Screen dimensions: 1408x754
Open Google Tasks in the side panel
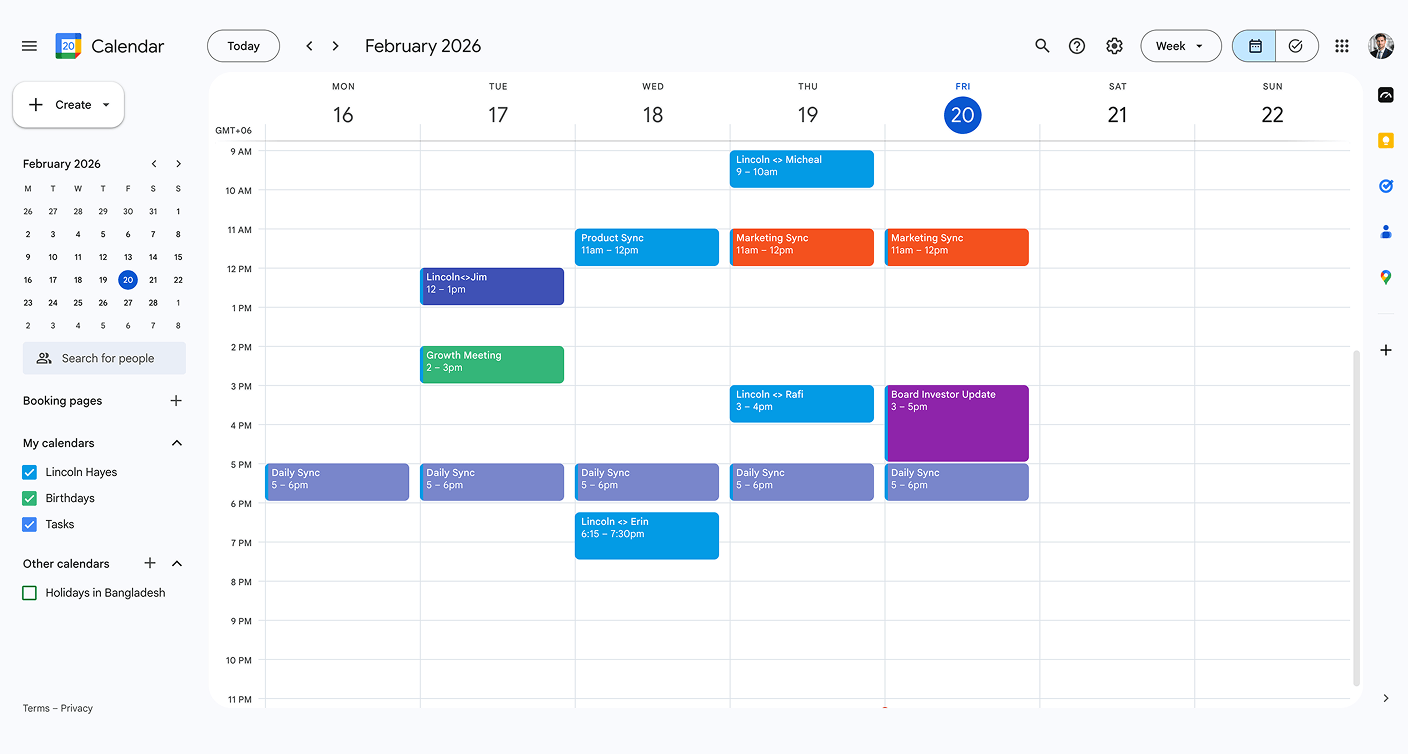pyautogui.click(x=1385, y=186)
